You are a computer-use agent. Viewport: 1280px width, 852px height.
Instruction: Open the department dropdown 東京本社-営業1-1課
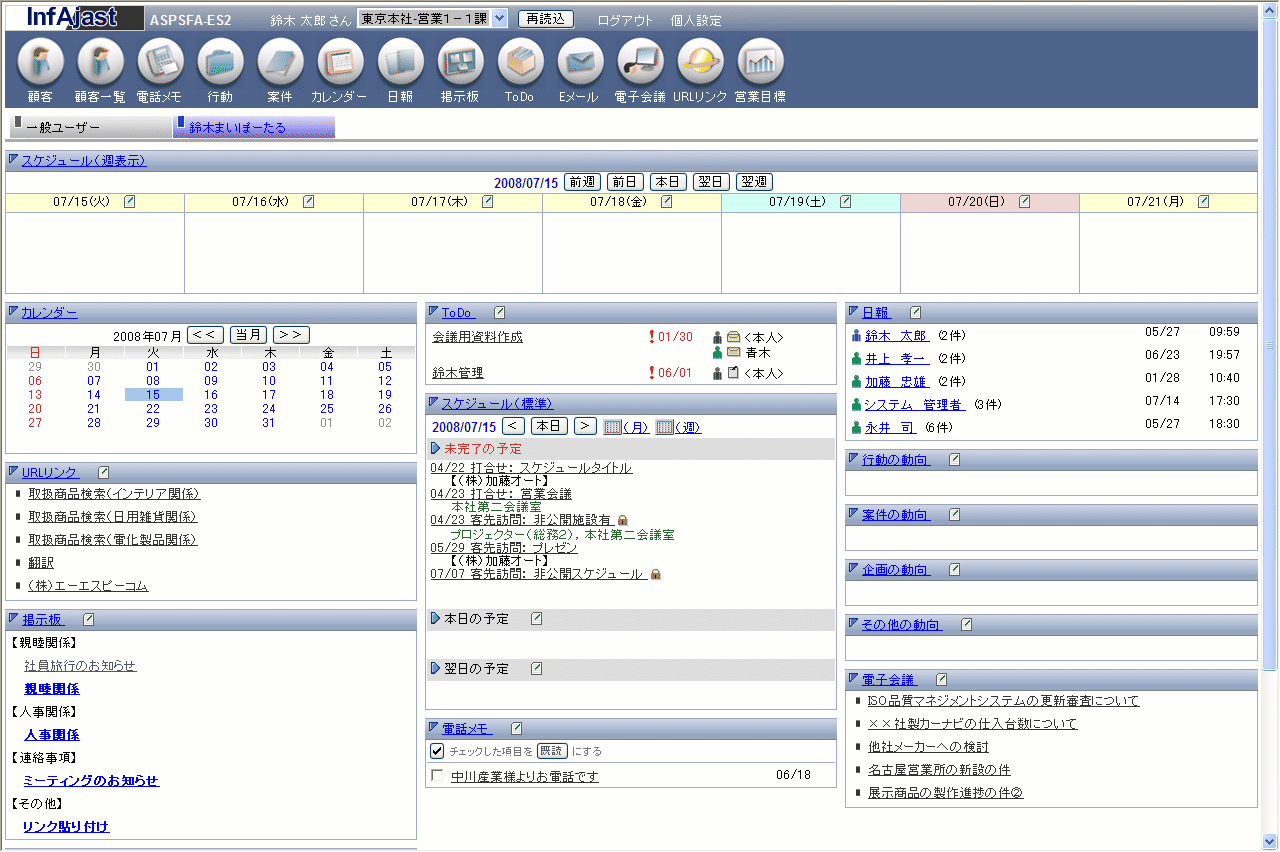pyautogui.click(x=432, y=19)
